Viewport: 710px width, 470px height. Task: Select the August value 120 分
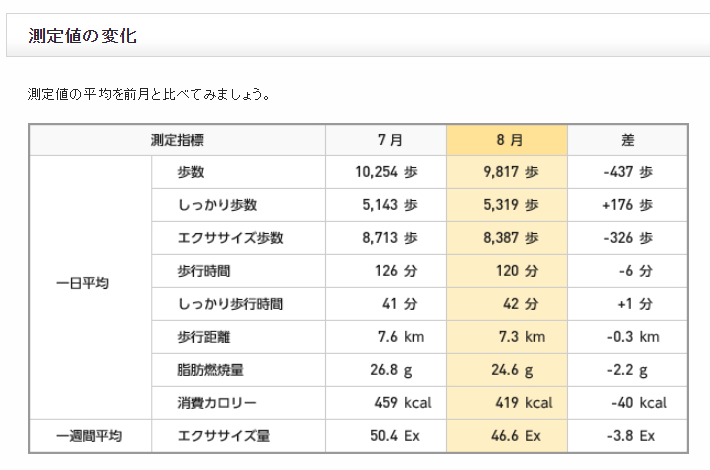pyautogui.click(x=517, y=271)
